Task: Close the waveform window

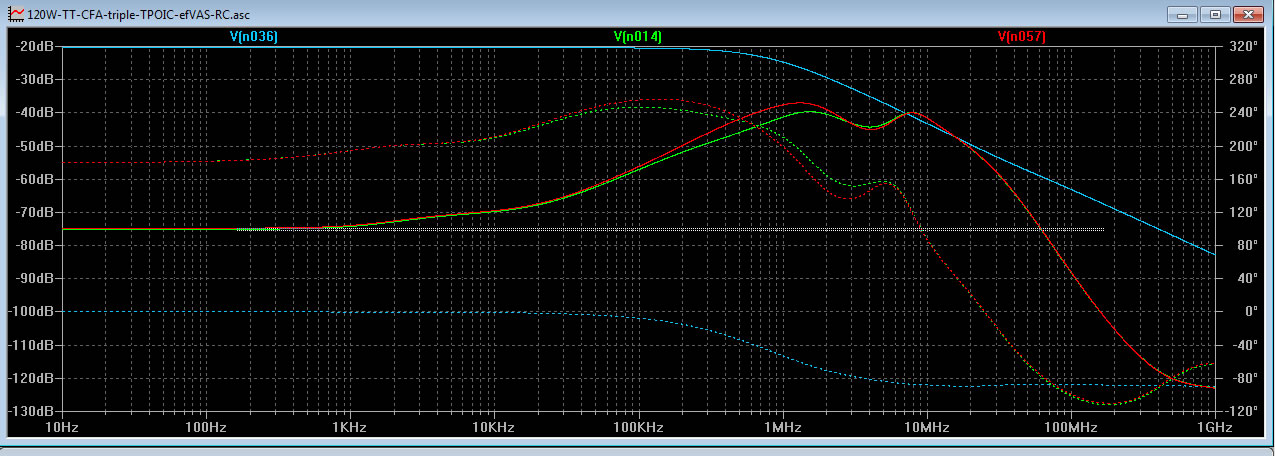Action: click(1250, 14)
